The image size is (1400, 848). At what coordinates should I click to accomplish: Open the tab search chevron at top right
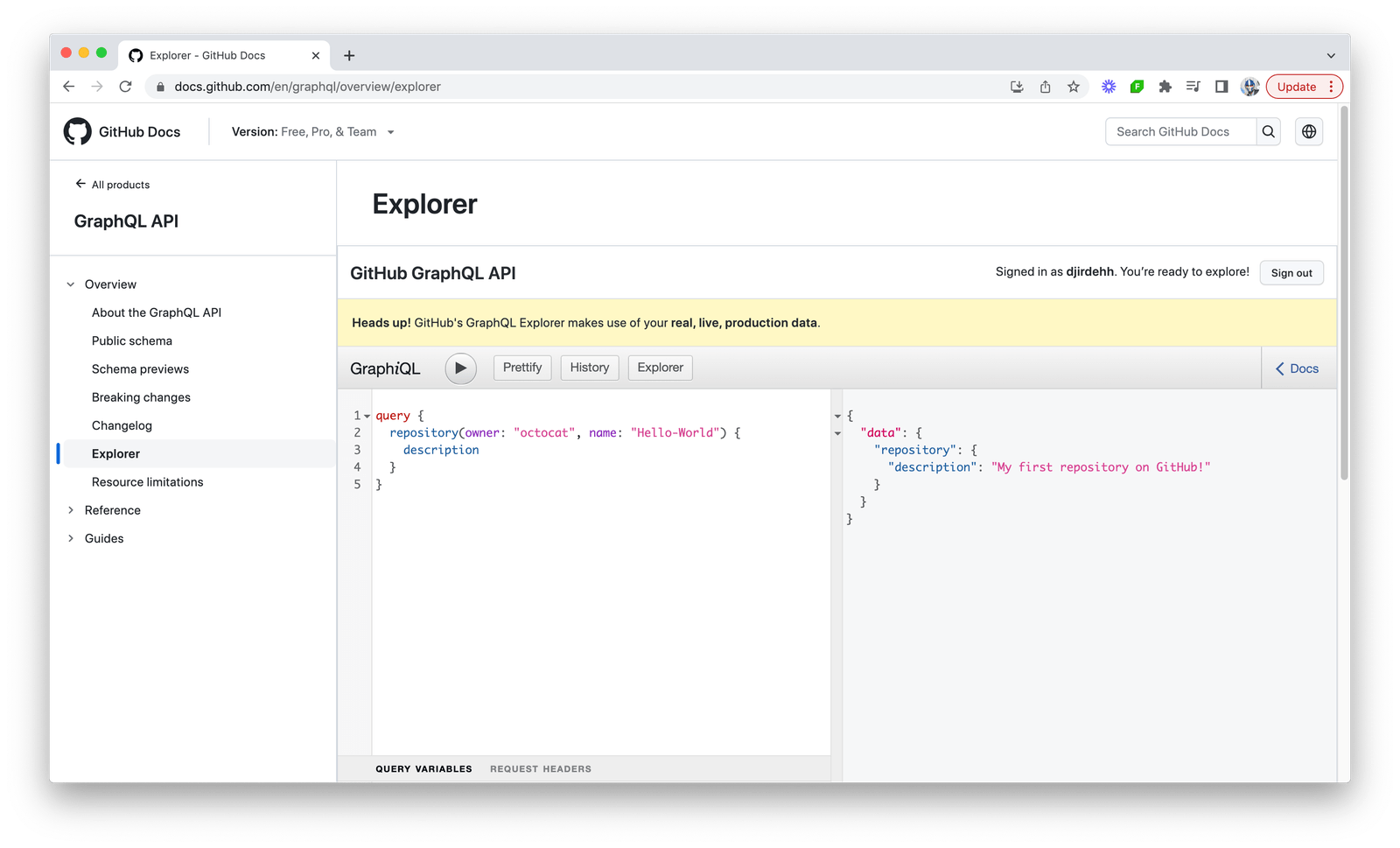coord(1331,55)
